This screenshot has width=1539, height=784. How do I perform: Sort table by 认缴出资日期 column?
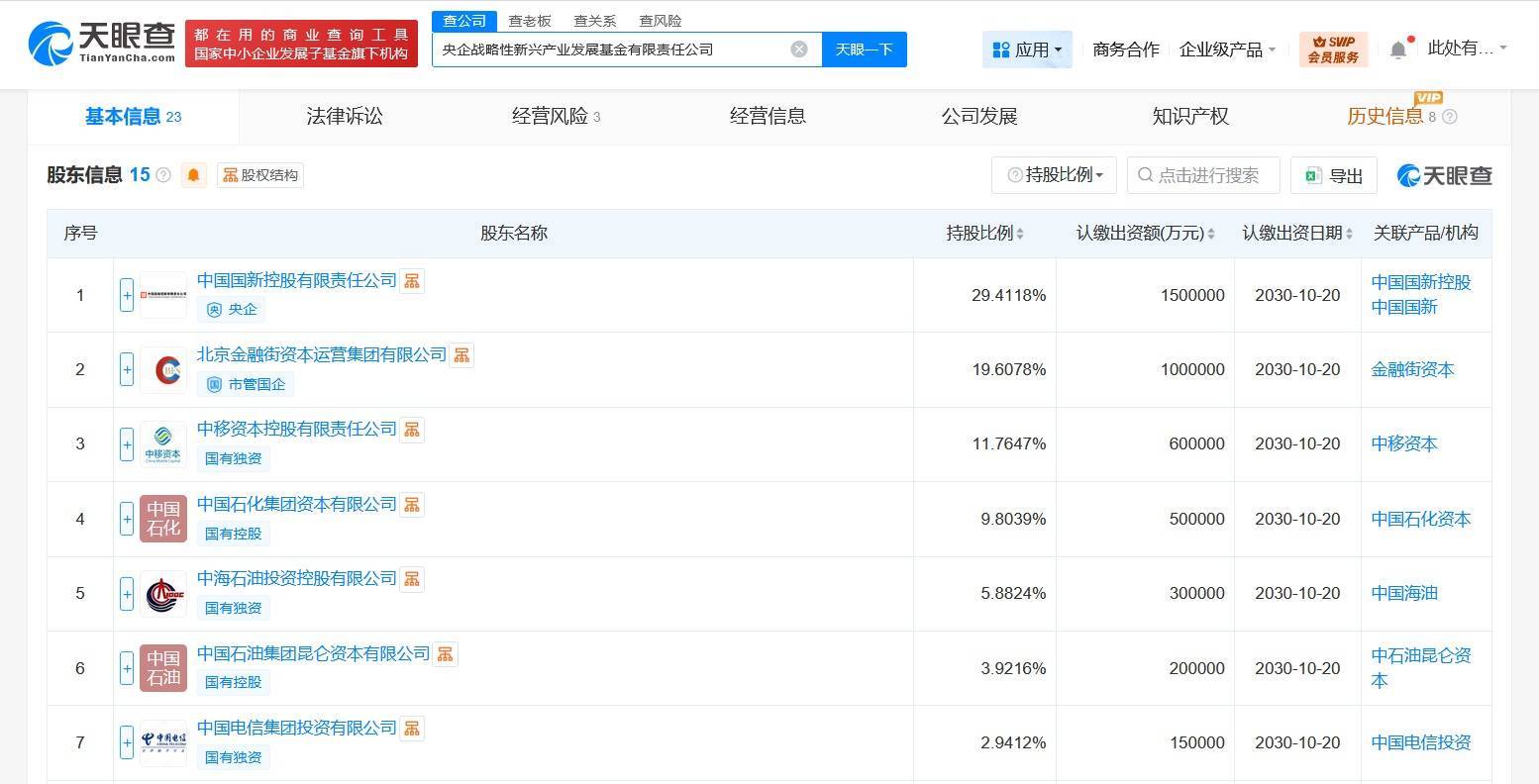point(1349,234)
